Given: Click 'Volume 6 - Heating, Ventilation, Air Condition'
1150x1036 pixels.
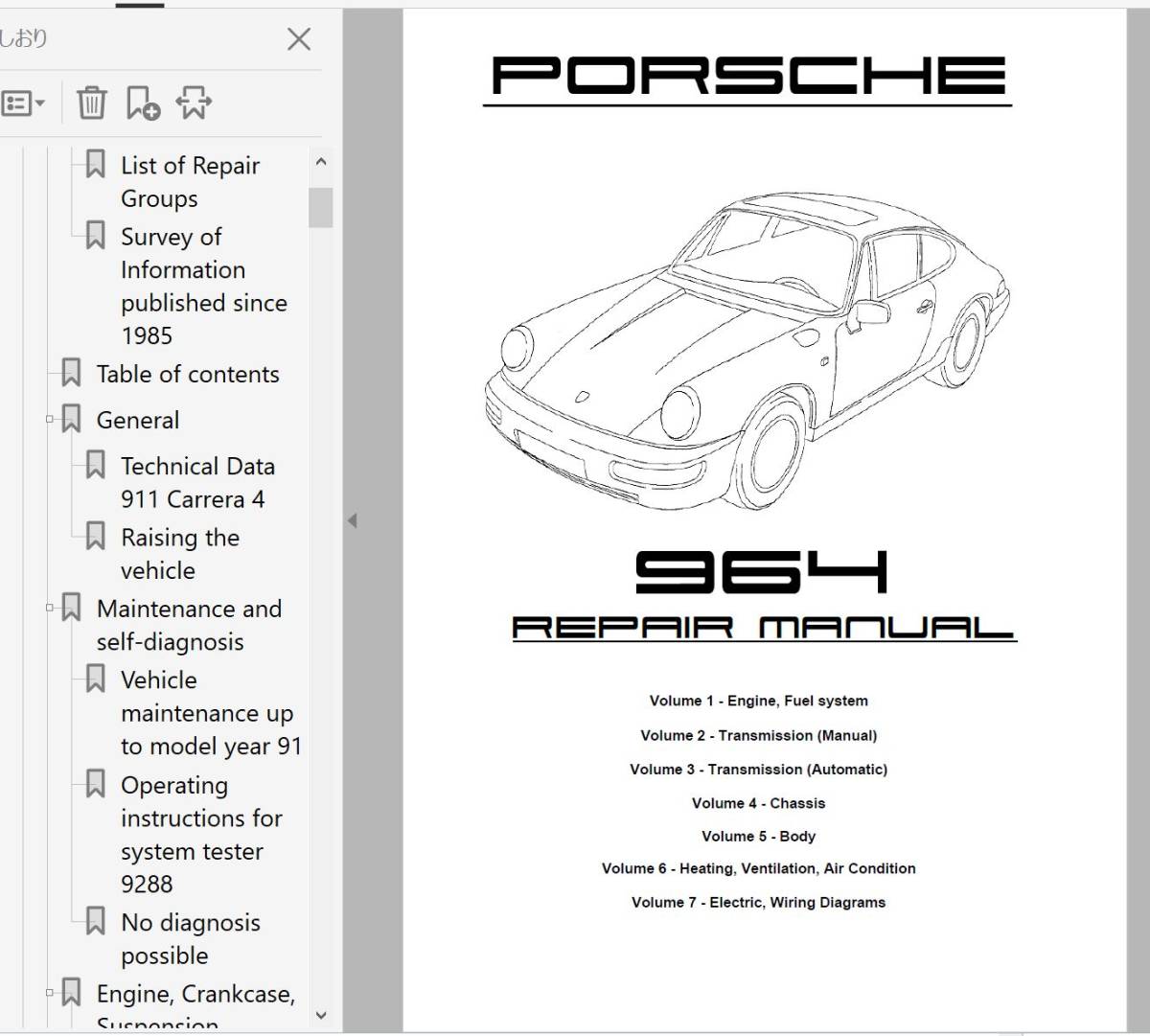Looking at the screenshot, I should [x=759, y=868].
